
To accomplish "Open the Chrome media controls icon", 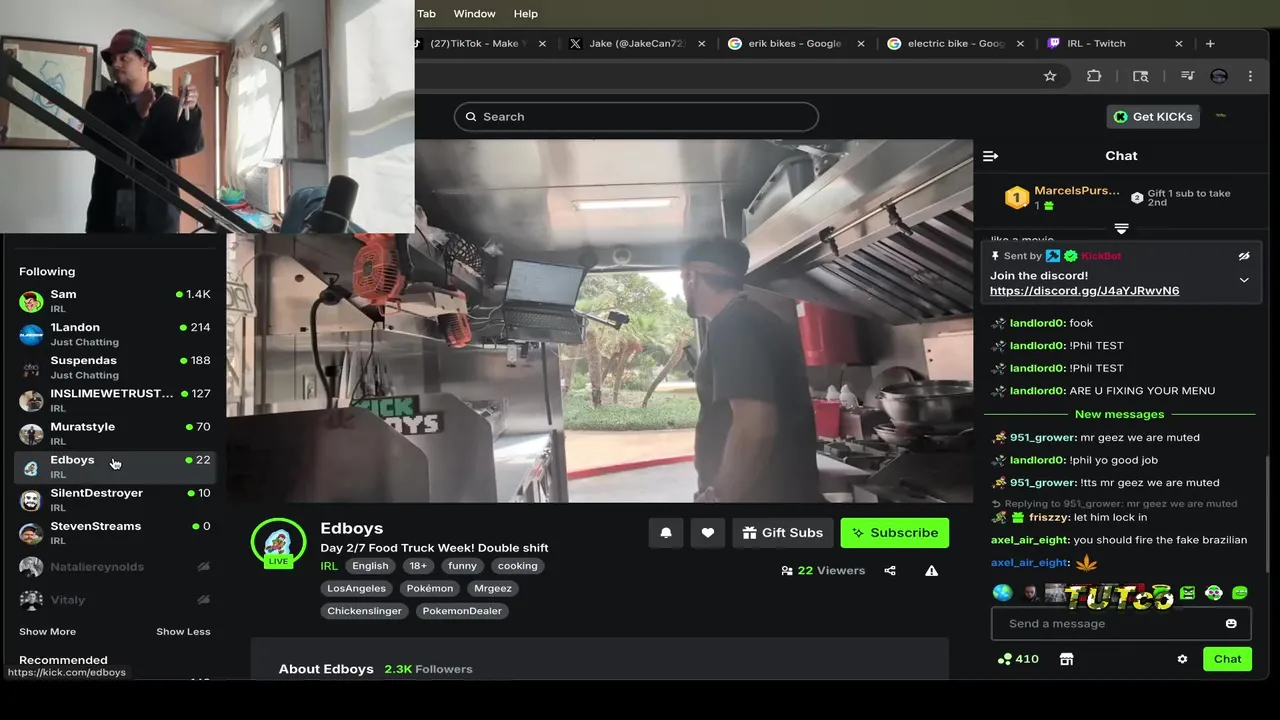I will [1187, 76].
